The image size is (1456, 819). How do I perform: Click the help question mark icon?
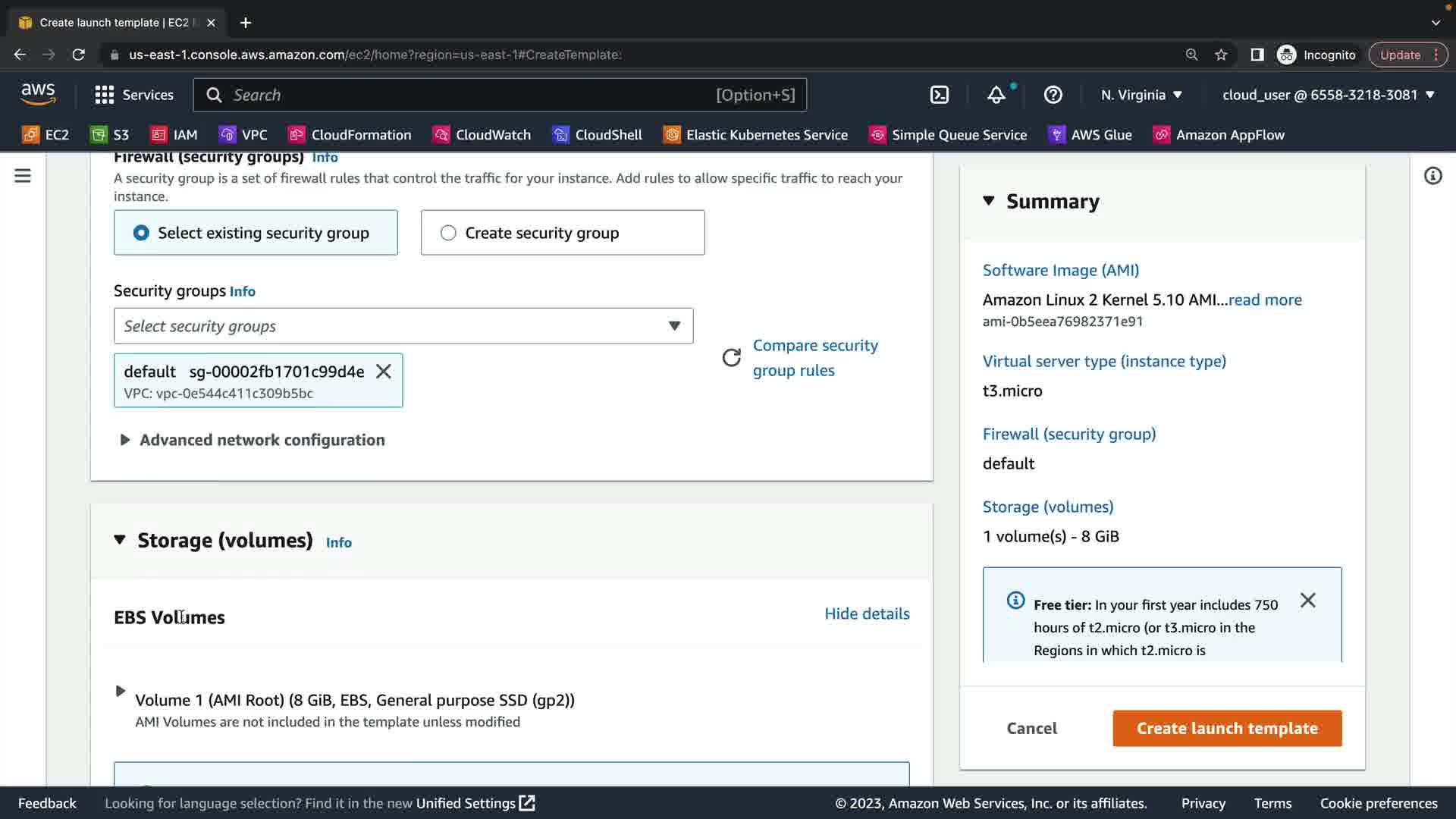coord(1053,95)
